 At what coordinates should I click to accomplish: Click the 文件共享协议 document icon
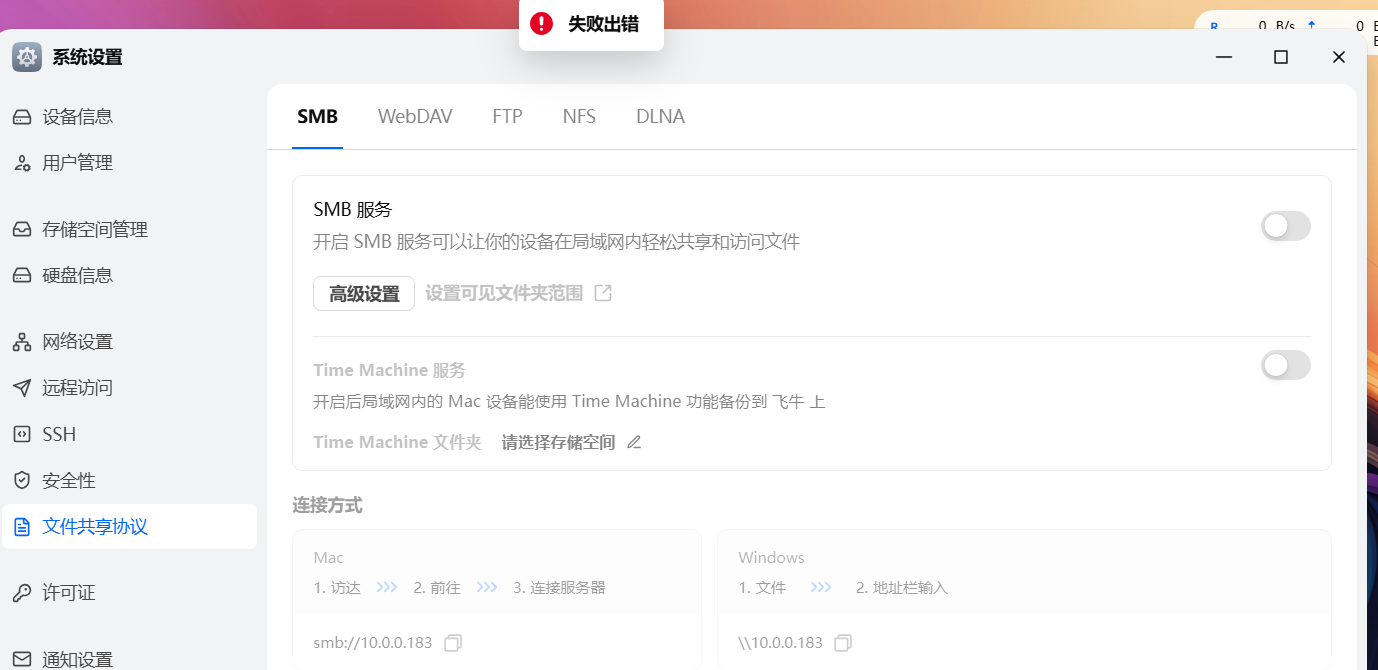pos(22,527)
